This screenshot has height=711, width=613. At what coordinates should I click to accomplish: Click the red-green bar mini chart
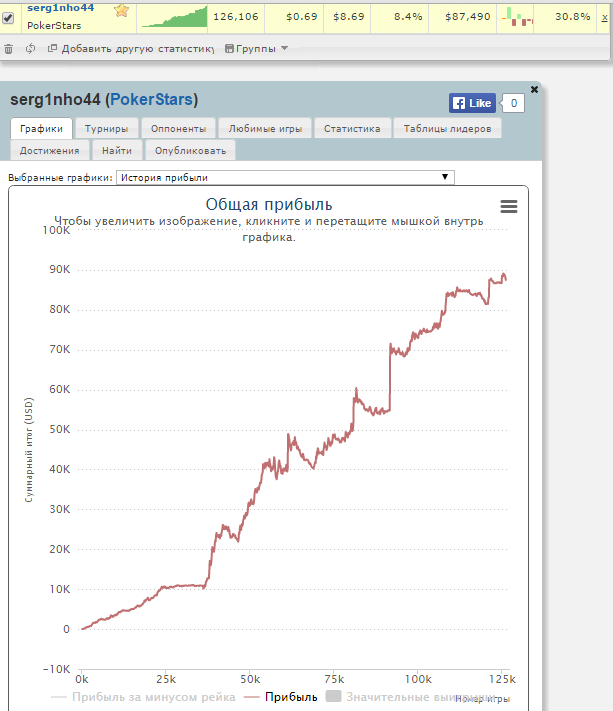[517, 17]
